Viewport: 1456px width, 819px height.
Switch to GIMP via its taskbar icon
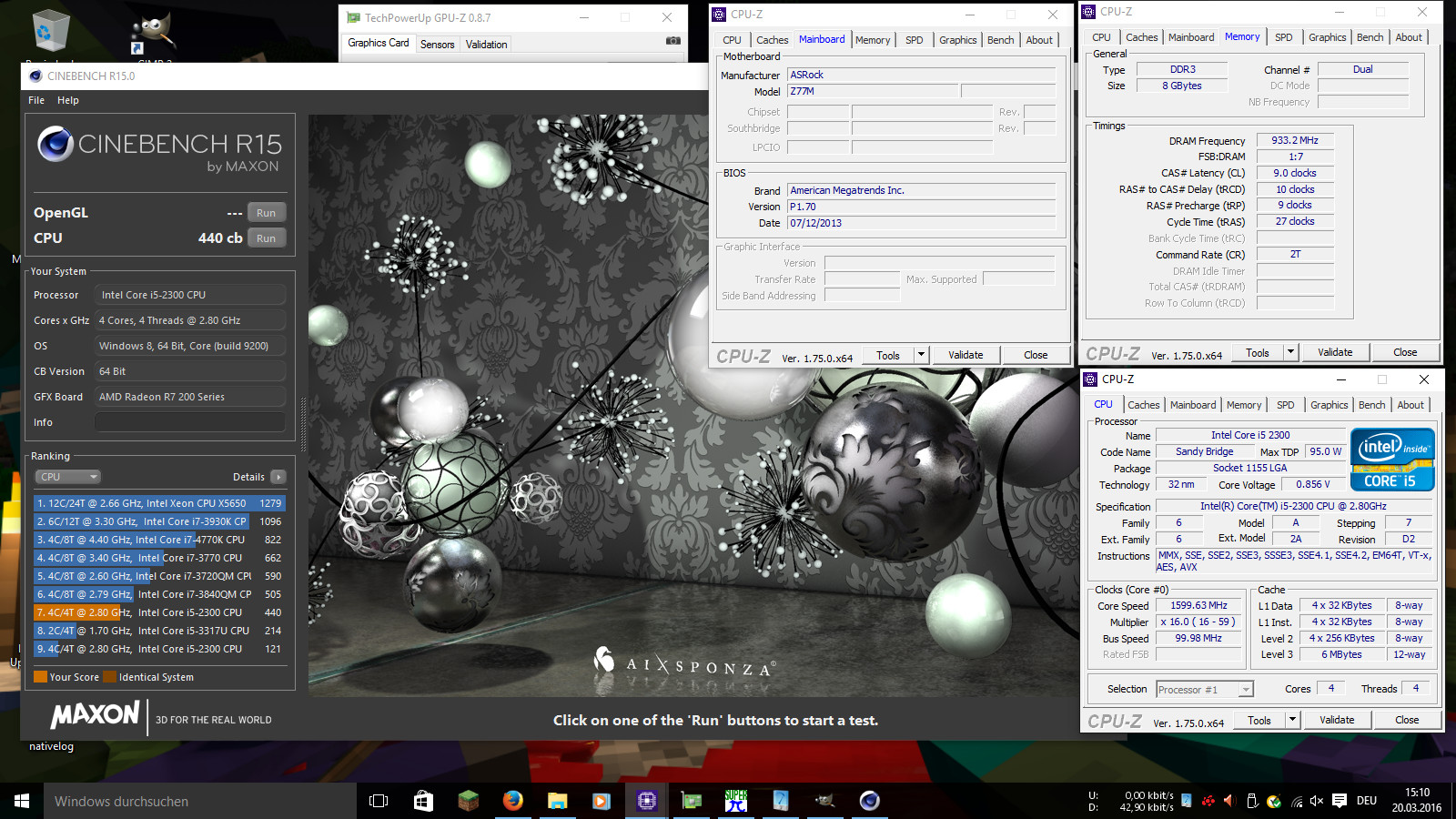(x=825, y=801)
